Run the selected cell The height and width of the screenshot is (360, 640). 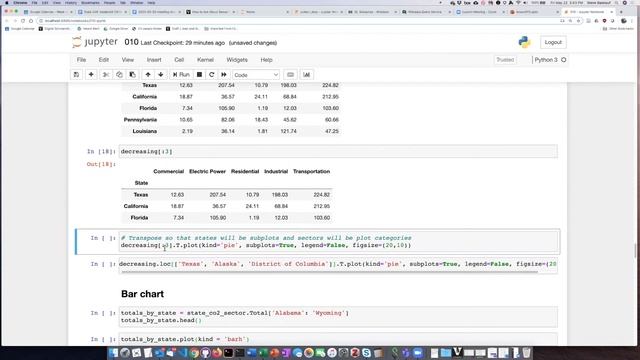coord(181,75)
